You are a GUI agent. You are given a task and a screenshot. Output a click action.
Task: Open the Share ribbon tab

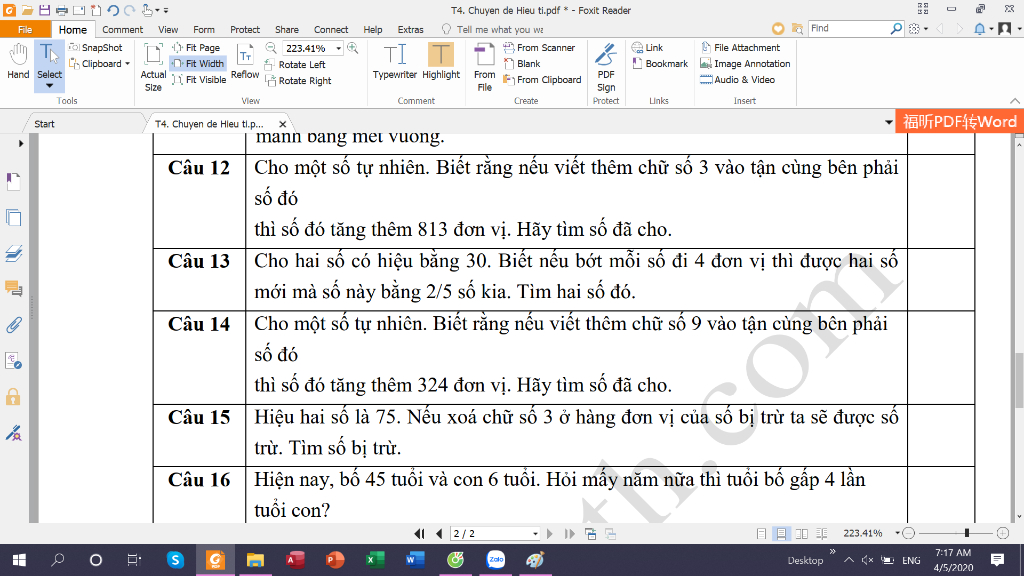(287, 29)
